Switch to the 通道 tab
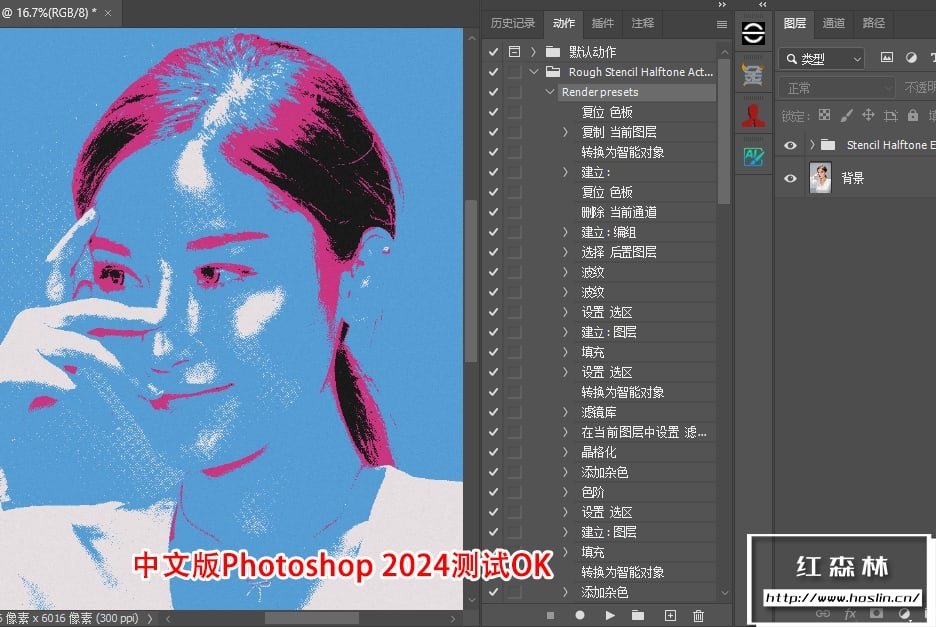This screenshot has width=936, height=627. (833, 23)
